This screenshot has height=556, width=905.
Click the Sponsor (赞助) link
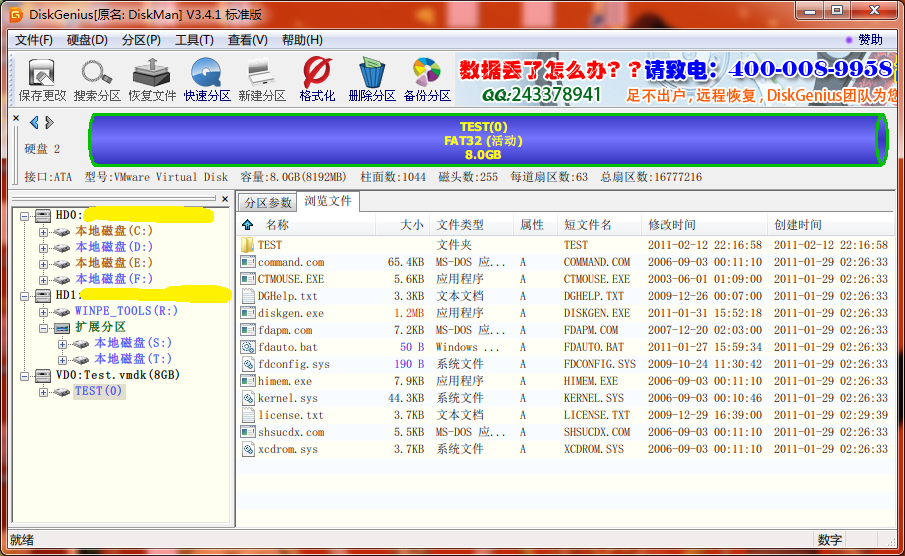tap(870, 40)
